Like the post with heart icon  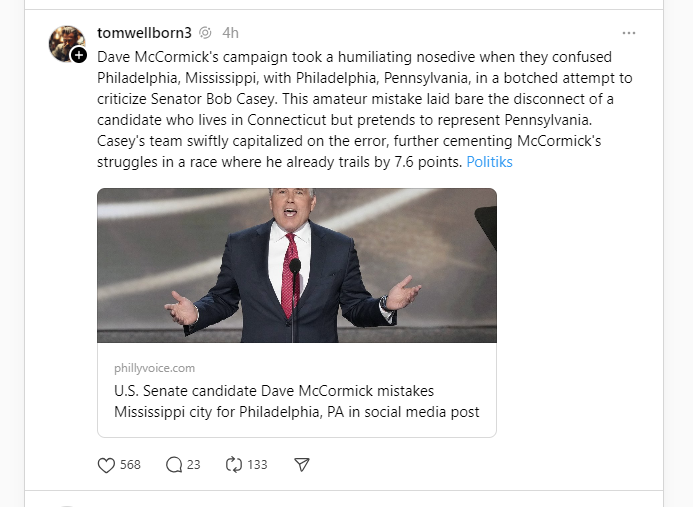tap(106, 465)
